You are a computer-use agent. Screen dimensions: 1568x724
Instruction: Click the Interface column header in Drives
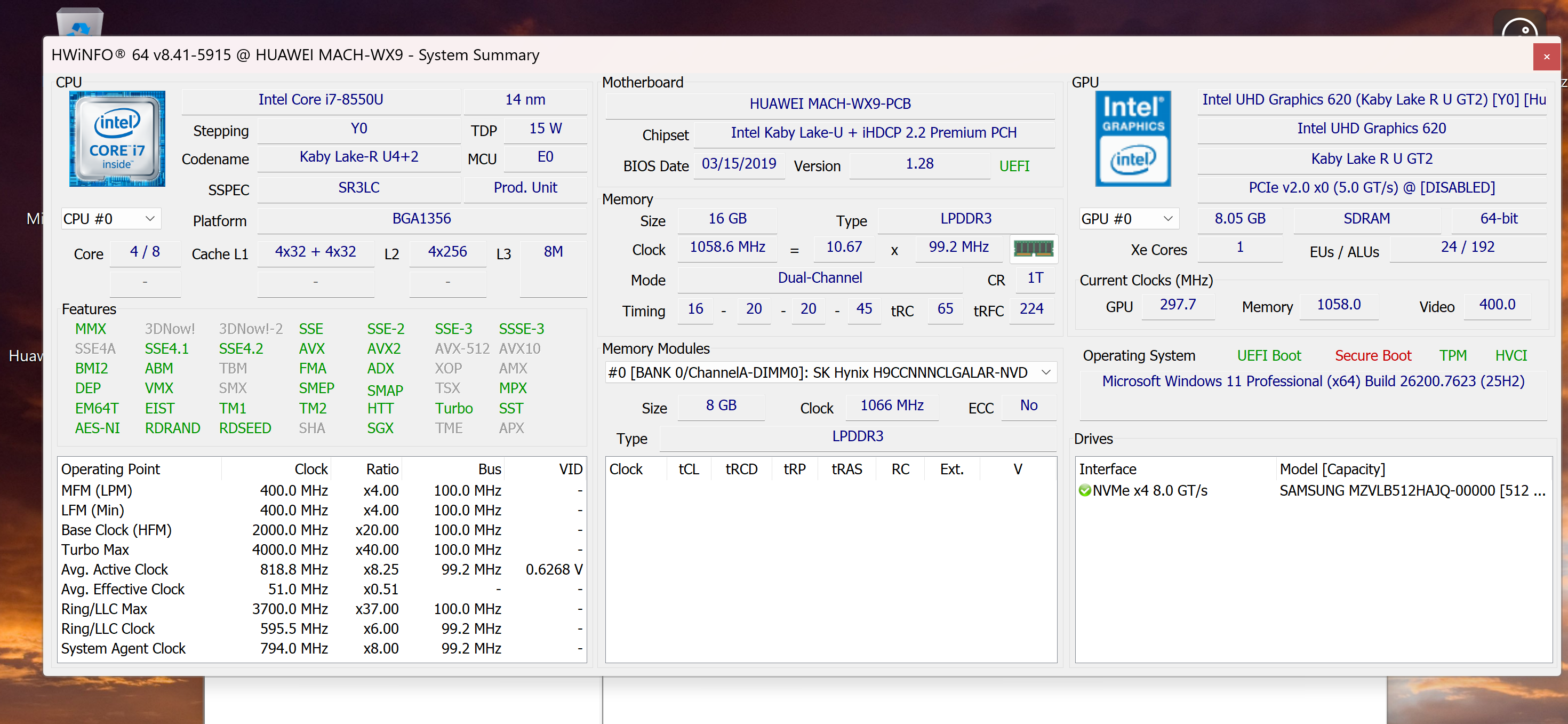pos(1175,469)
